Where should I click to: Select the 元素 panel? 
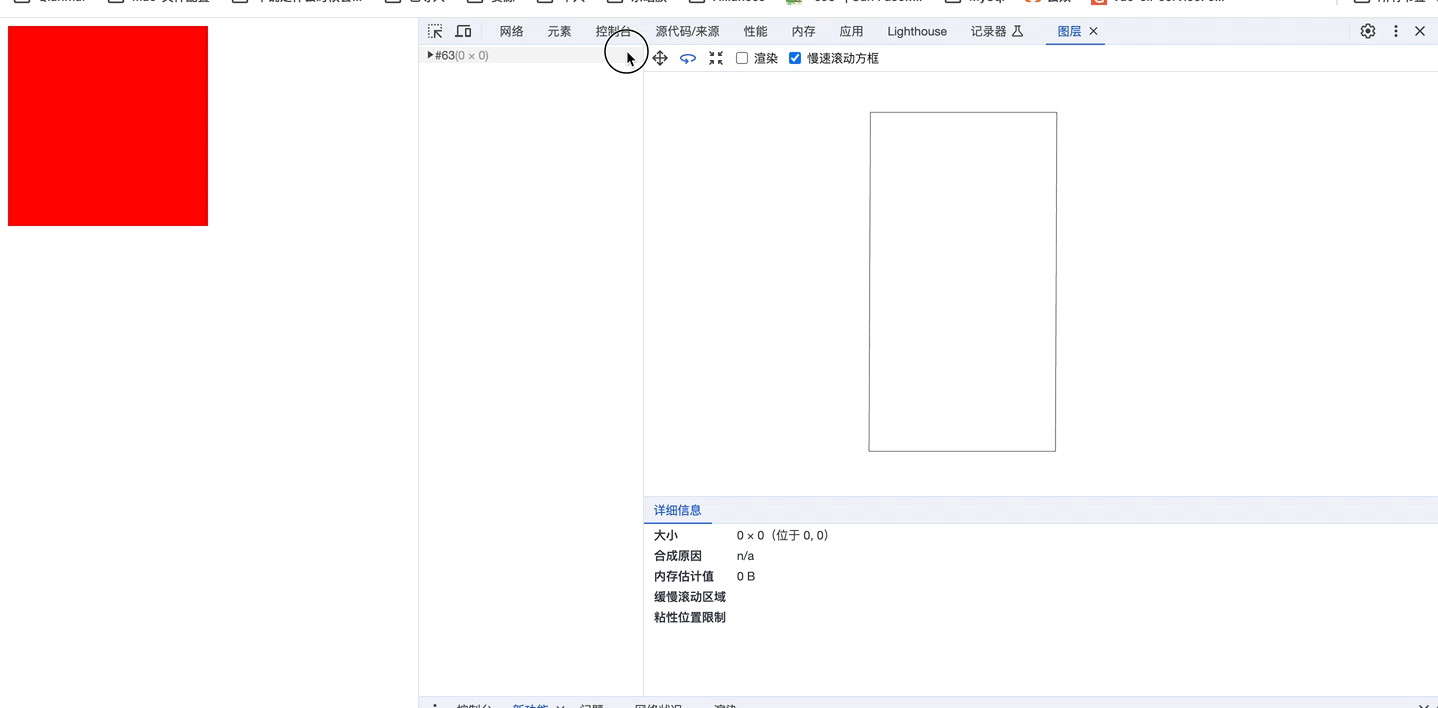point(559,31)
